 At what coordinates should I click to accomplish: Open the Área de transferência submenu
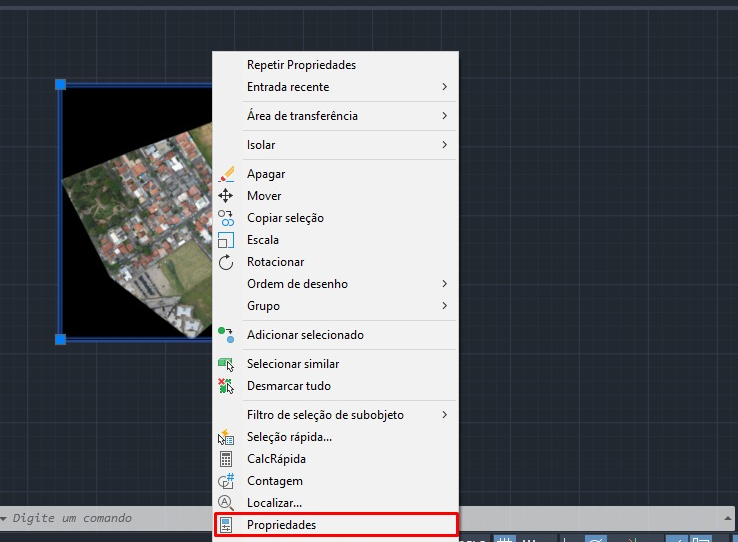coord(336,116)
